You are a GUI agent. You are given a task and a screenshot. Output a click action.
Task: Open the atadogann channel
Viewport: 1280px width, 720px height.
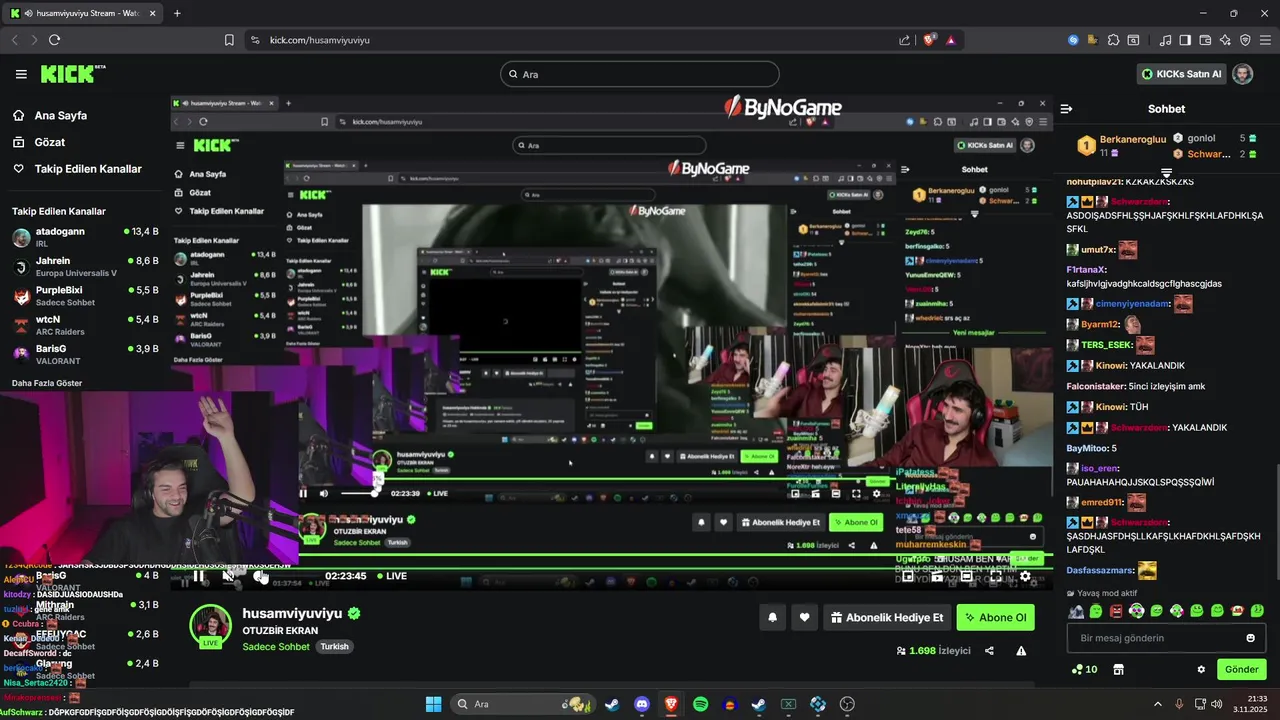pos(85,237)
